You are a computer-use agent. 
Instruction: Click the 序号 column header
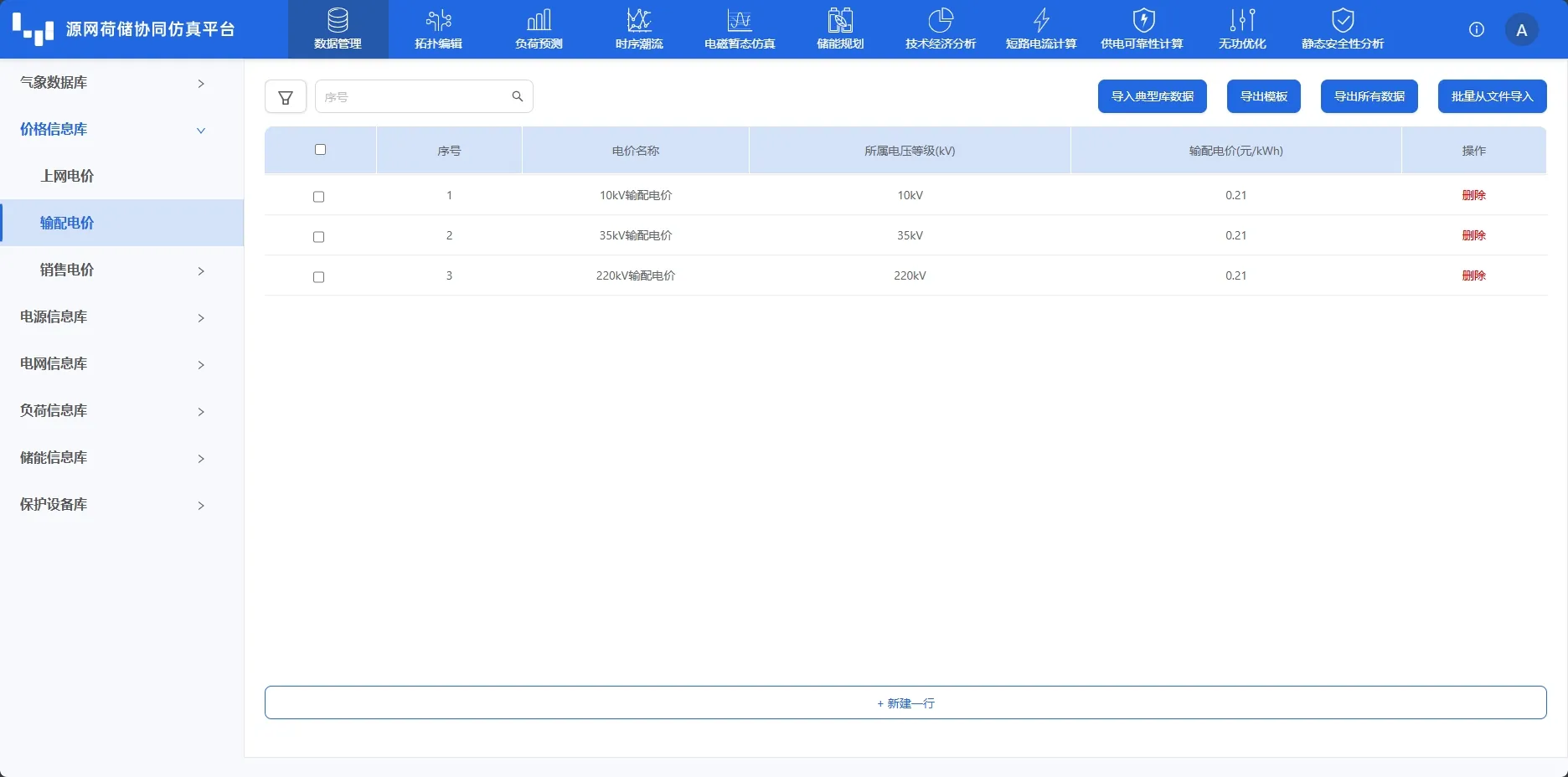pos(449,151)
